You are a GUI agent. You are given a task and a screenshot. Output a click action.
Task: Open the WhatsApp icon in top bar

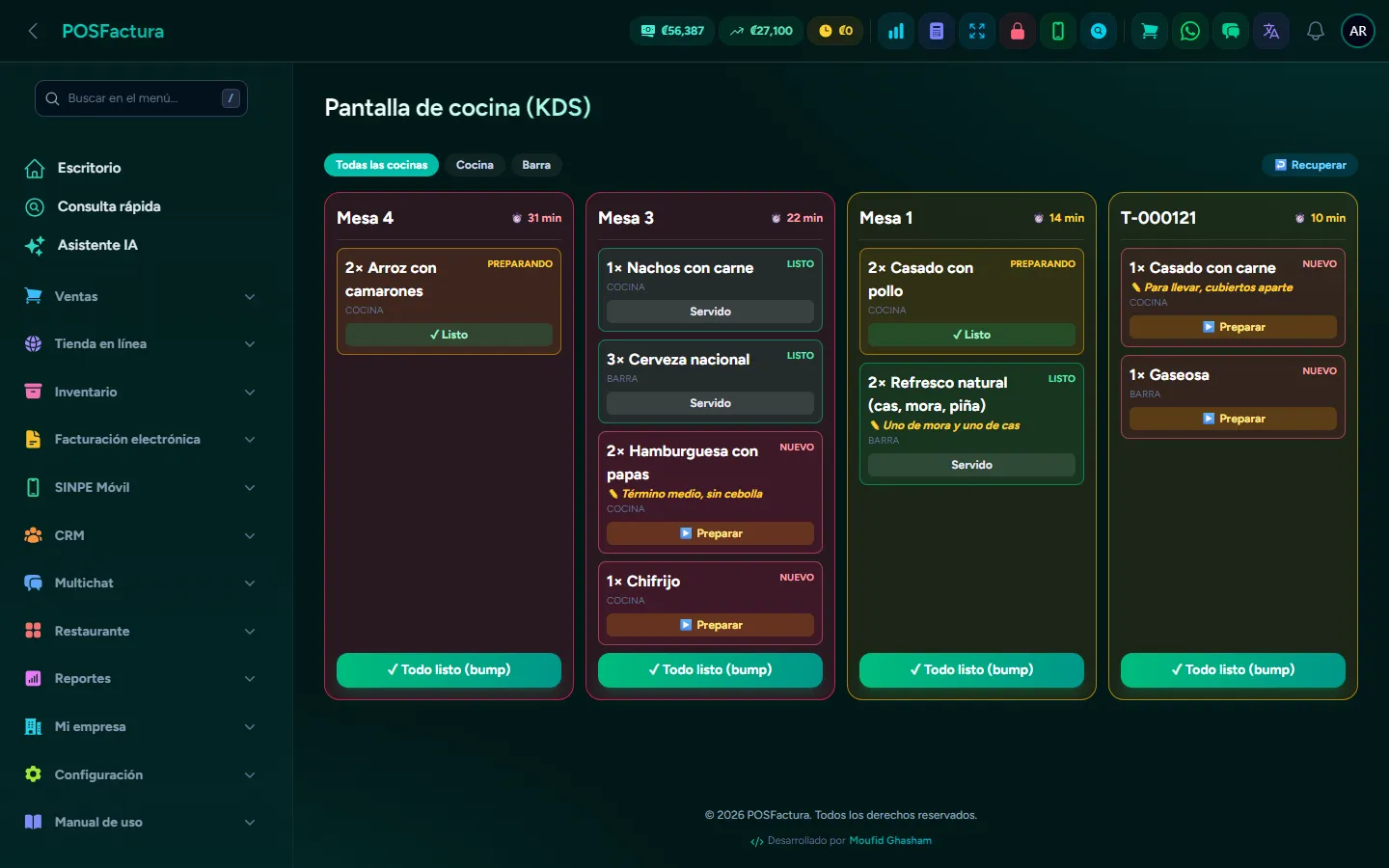point(1190,31)
